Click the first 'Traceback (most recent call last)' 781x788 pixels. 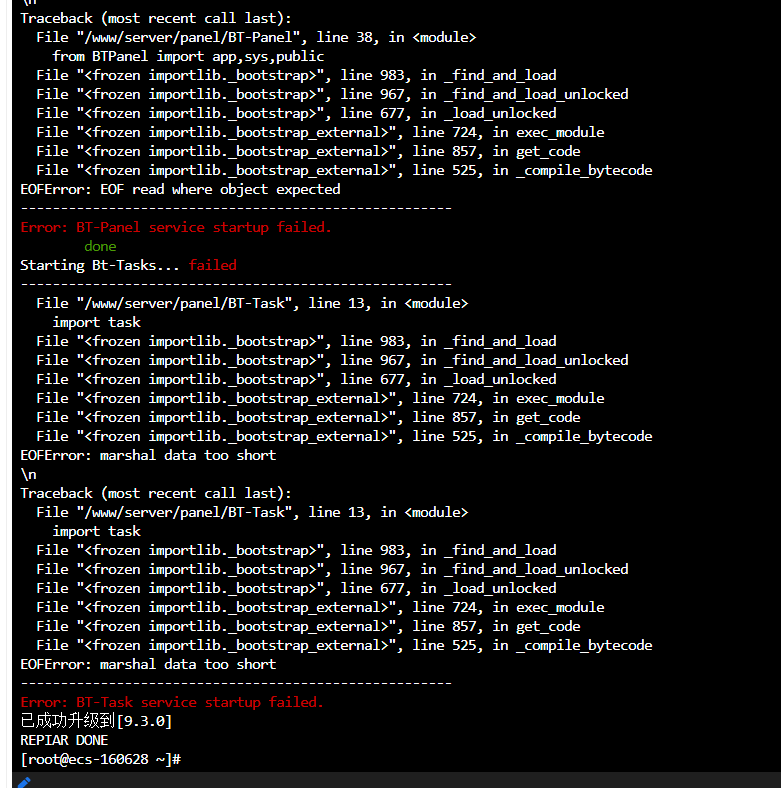point(156,18)
